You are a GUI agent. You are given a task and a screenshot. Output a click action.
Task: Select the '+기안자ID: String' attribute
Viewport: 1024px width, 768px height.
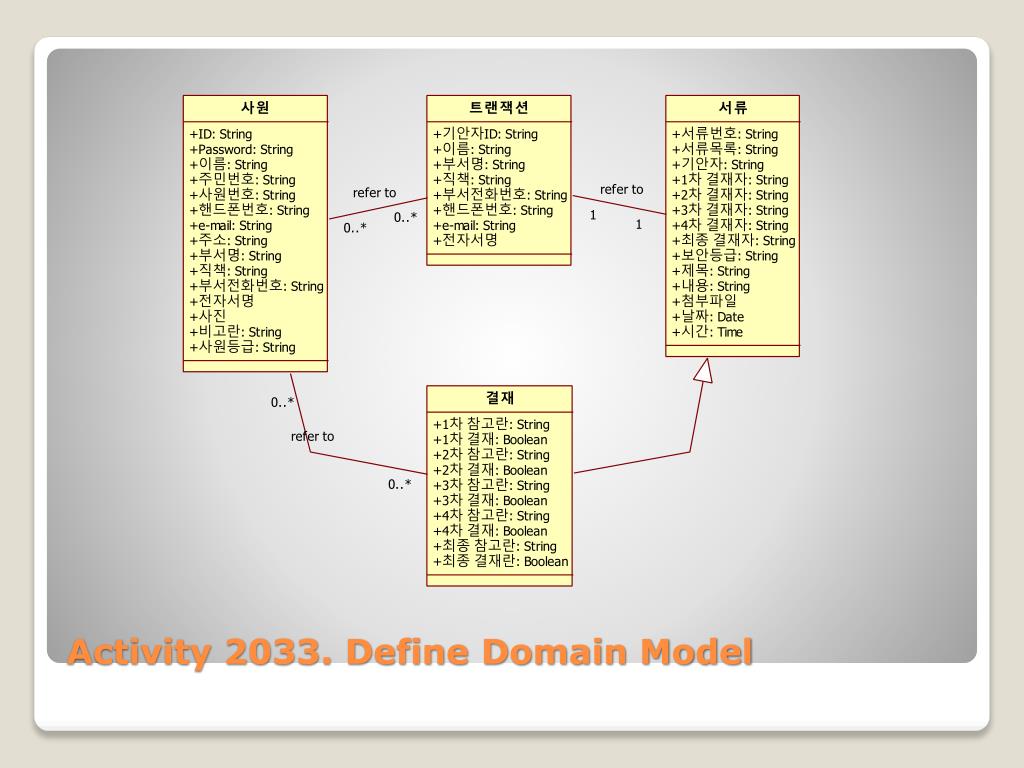[x=485, y=134]
